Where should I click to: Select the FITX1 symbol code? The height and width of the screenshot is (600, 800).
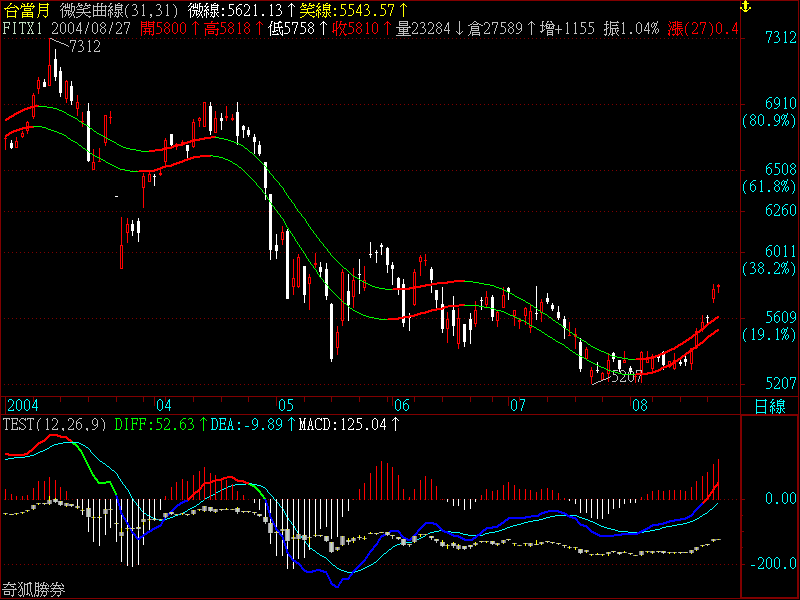point(22,28)
